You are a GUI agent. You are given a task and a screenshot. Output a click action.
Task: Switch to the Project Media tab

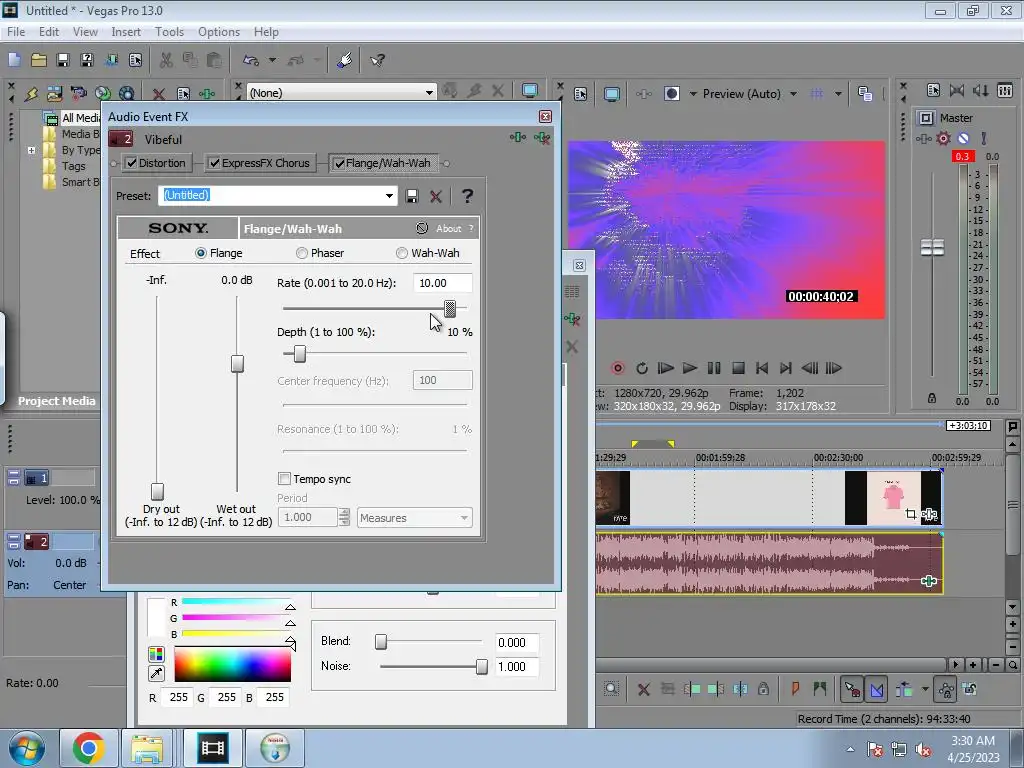coord(56,401)
